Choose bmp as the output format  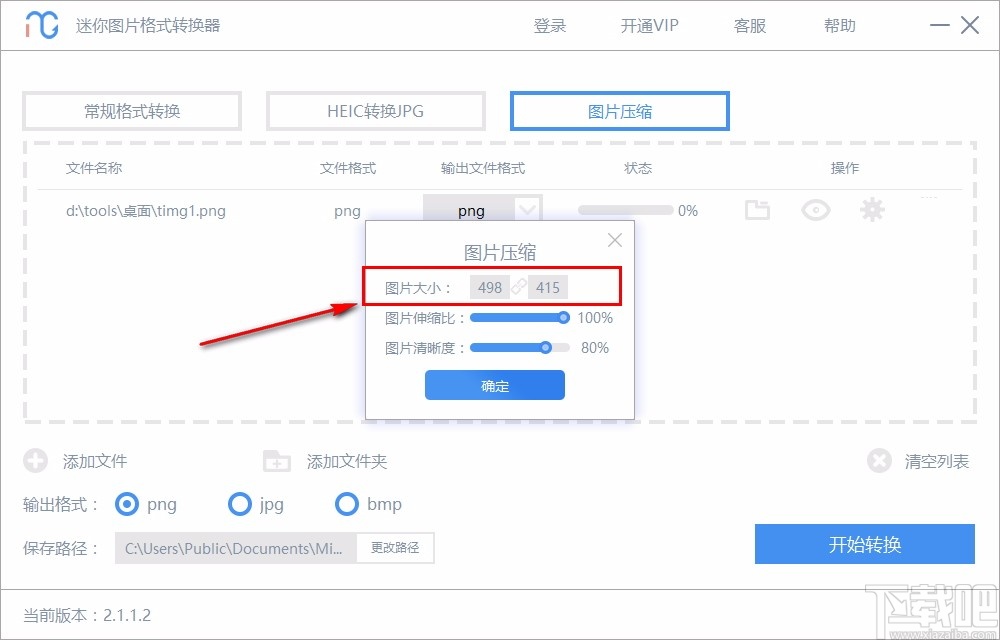coord(347,505)
